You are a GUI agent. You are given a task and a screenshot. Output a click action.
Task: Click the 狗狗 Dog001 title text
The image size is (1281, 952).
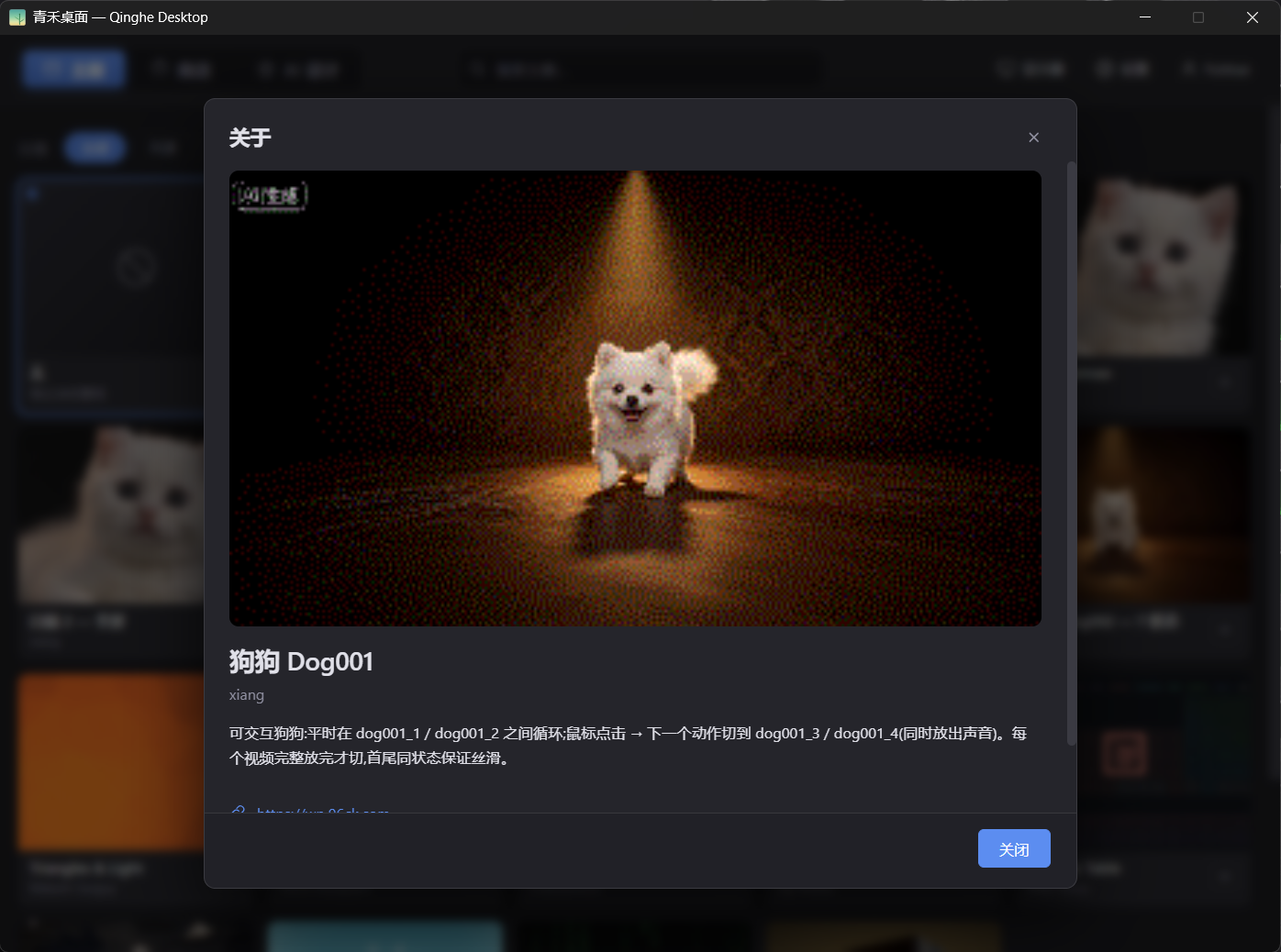coord(301,661)
